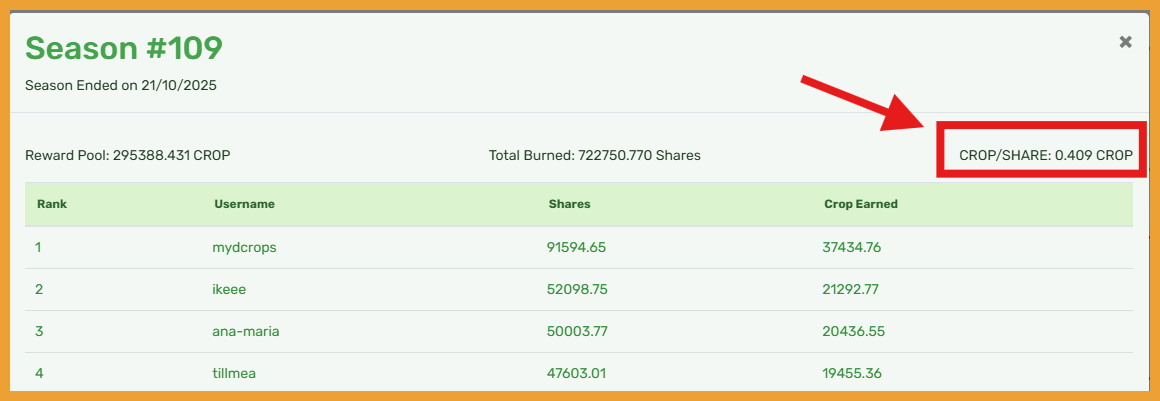Screen dimensions: 1160x401
Task: Open the ana-maria user profile
Action: 246,331
